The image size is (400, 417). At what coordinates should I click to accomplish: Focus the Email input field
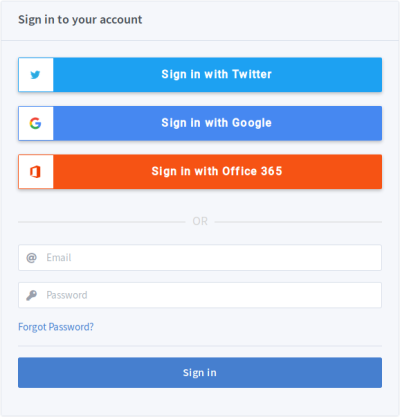tap(200, 258)
